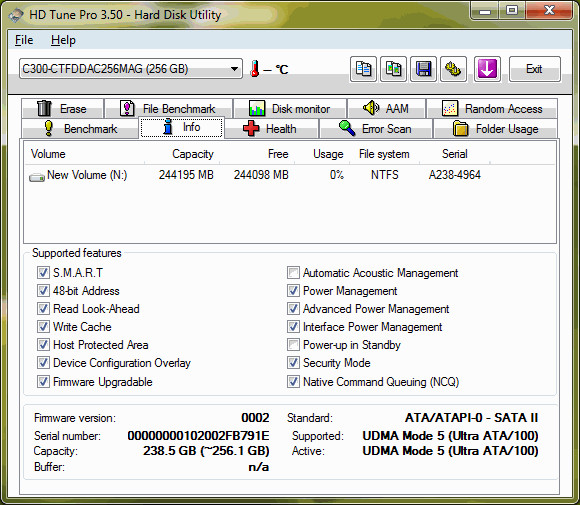The width and height of the screenshot is (580, 505).
Task: Toggle the Advanced Power Management checkbox
Action: (293, 309)
